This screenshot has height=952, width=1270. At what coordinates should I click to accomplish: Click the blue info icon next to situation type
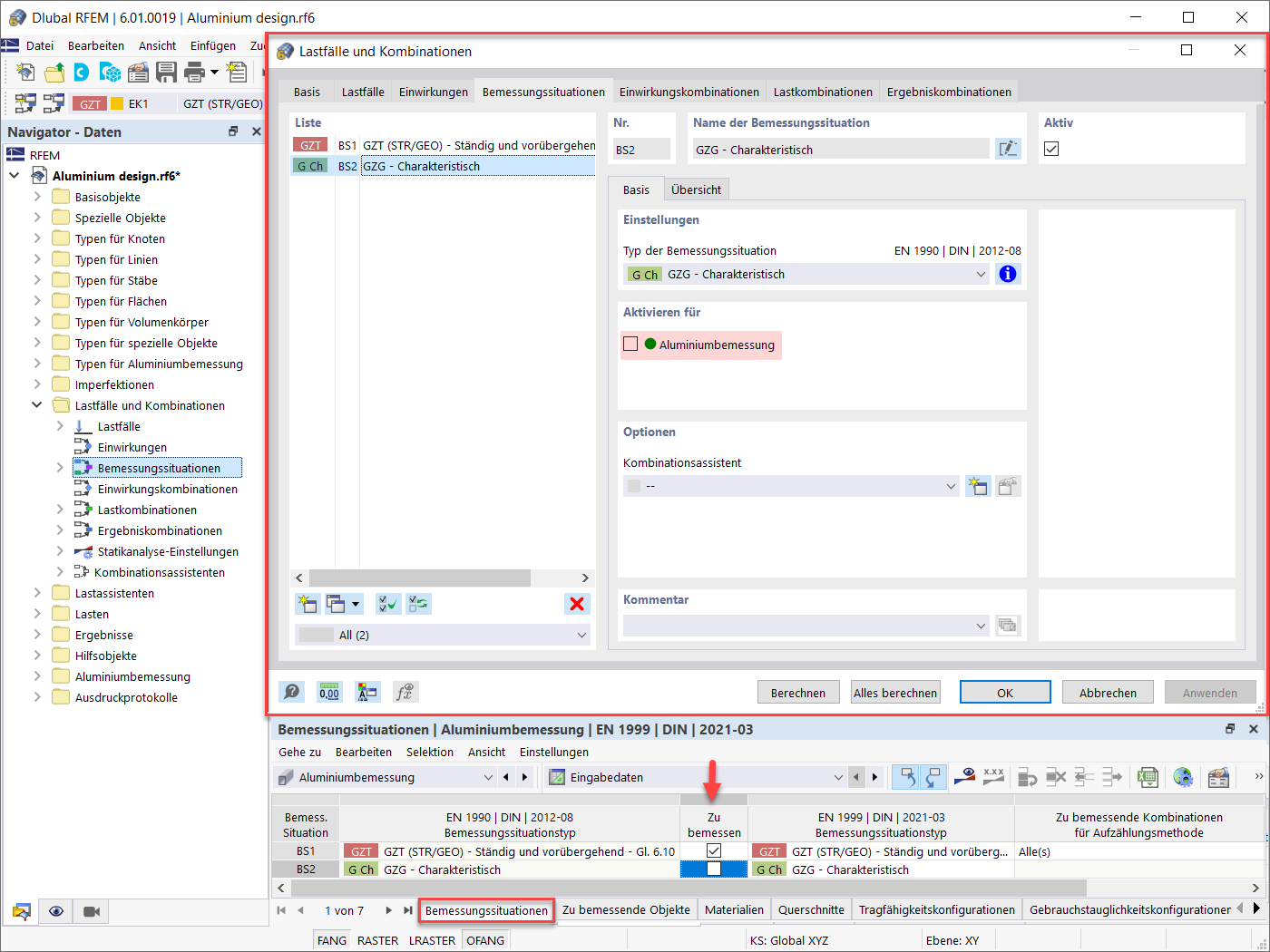point(1007,274)
